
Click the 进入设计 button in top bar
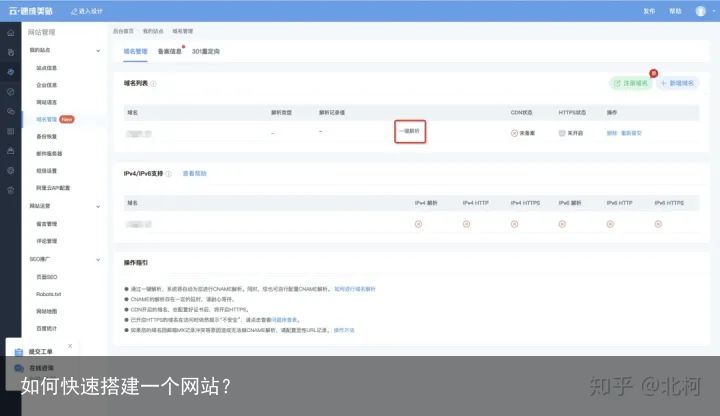(x=87, y=11)
